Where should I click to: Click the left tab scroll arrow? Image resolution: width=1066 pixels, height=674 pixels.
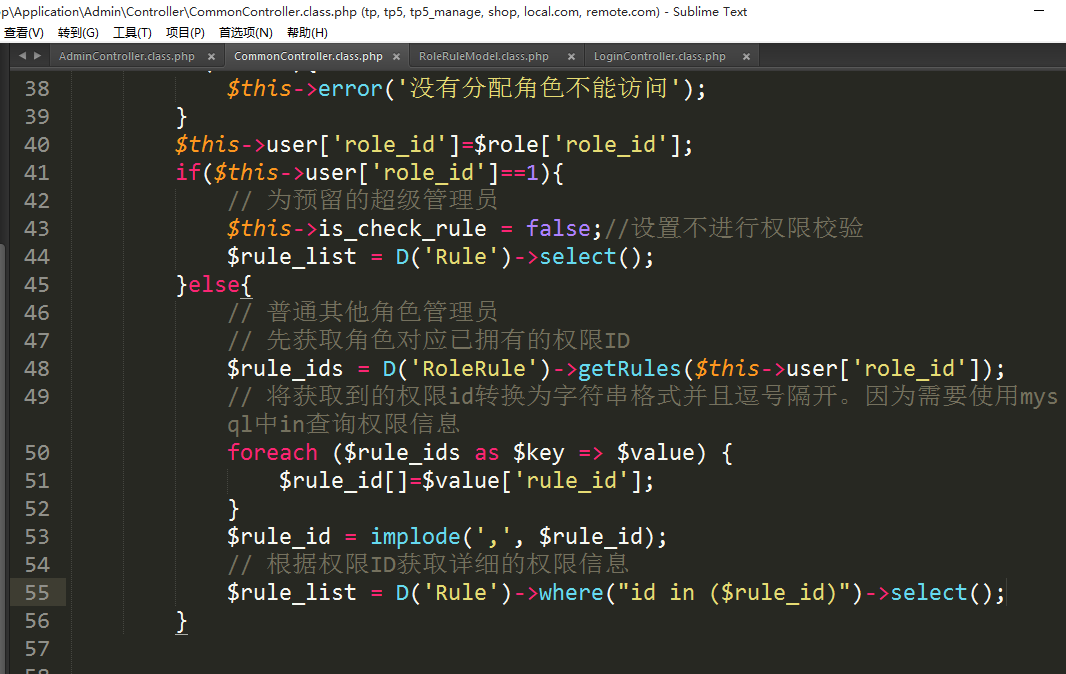coord(22,56)
